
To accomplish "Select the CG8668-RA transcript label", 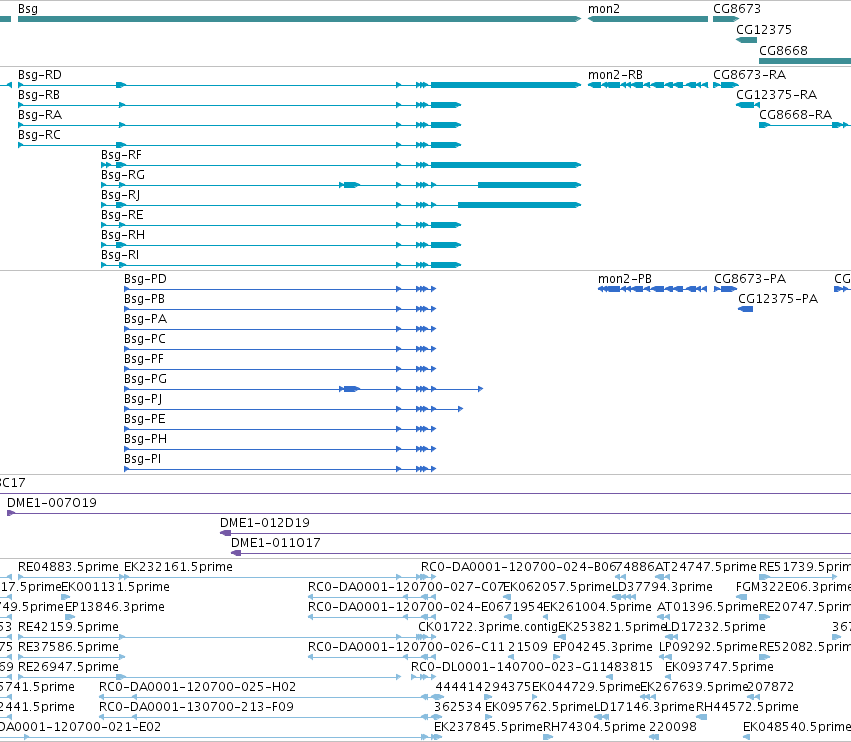I will pos(795,115).
